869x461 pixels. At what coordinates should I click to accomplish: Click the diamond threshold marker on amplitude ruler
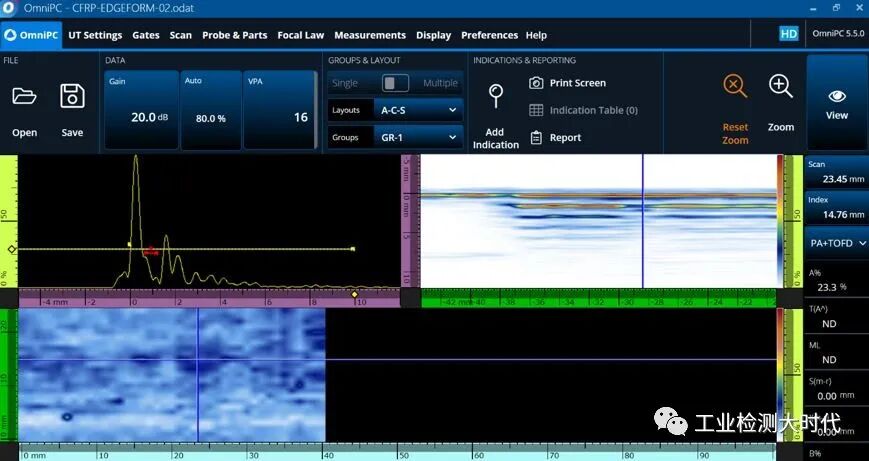tap(12, 249)
